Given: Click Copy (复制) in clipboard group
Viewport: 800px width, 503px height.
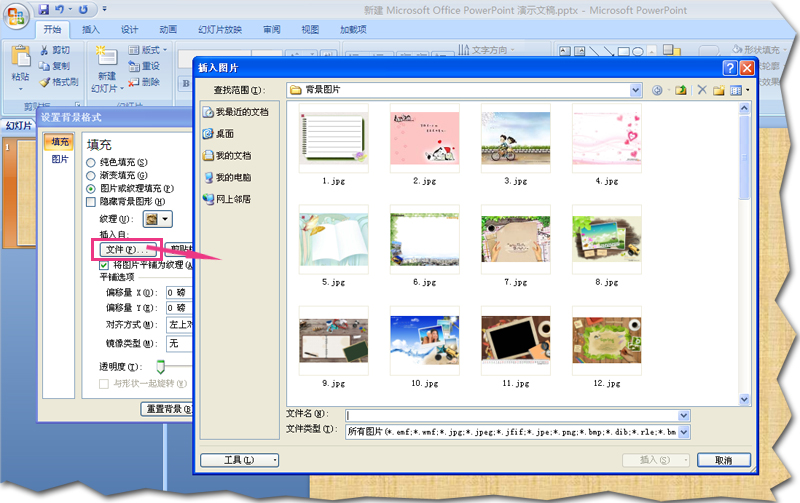Looking at the screenshot, I should point(55,66).
